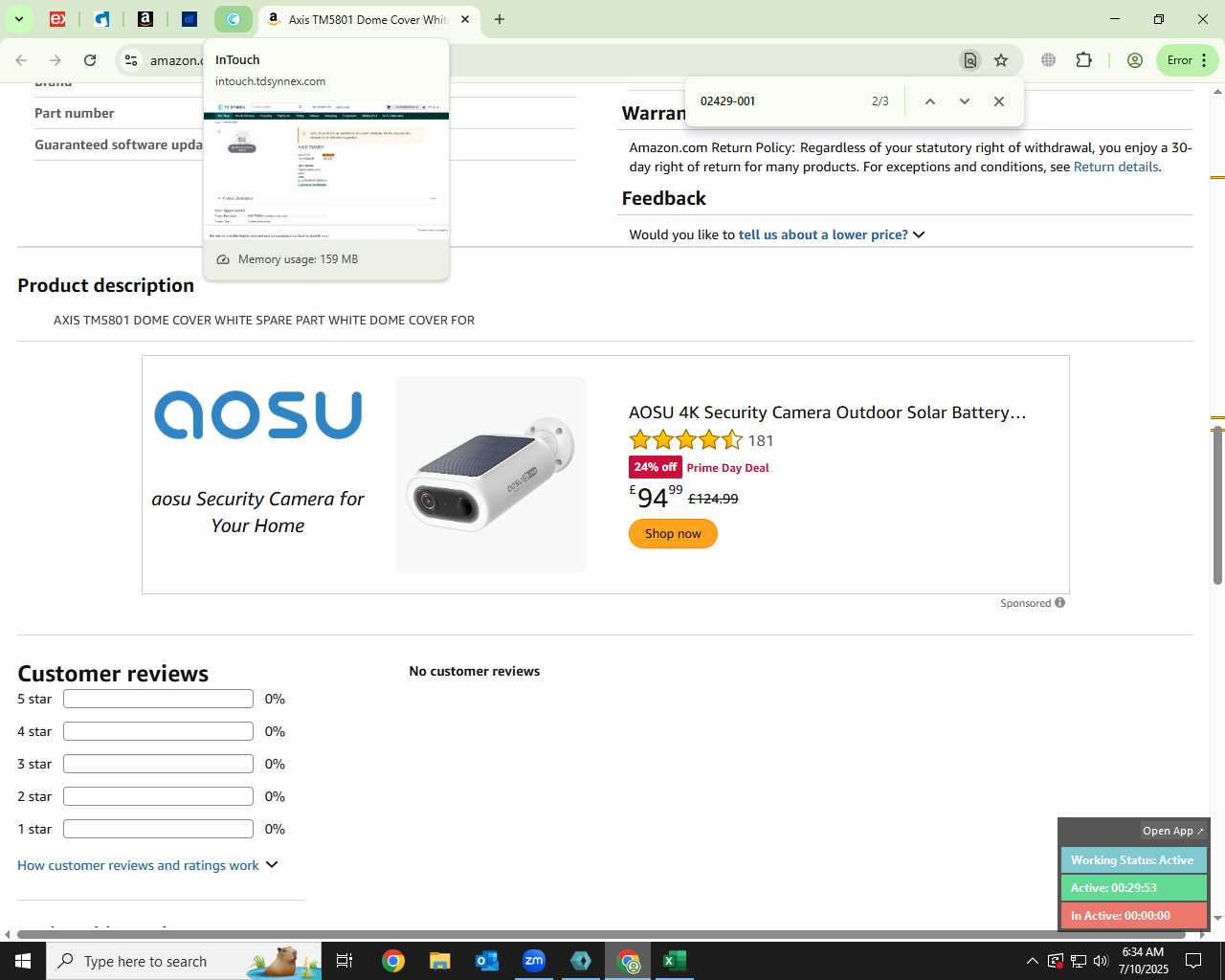This screenshot has height=980, width=1225.
Task: Open the Chrome profile window on the taskbar
Action: coord(628,961)
